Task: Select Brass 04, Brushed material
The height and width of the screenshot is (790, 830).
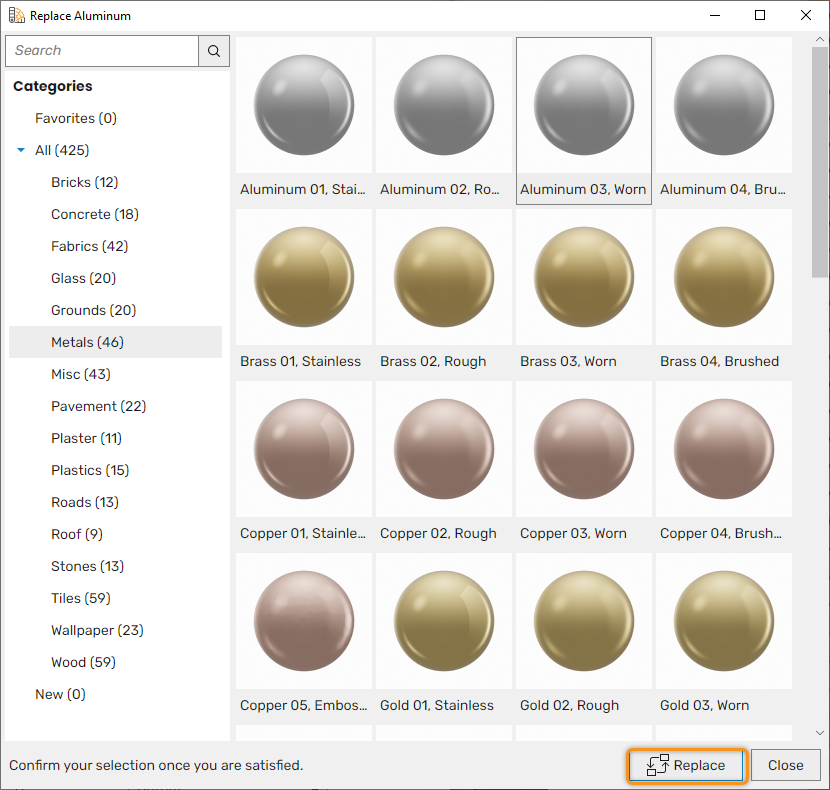Action: [724, 277]
